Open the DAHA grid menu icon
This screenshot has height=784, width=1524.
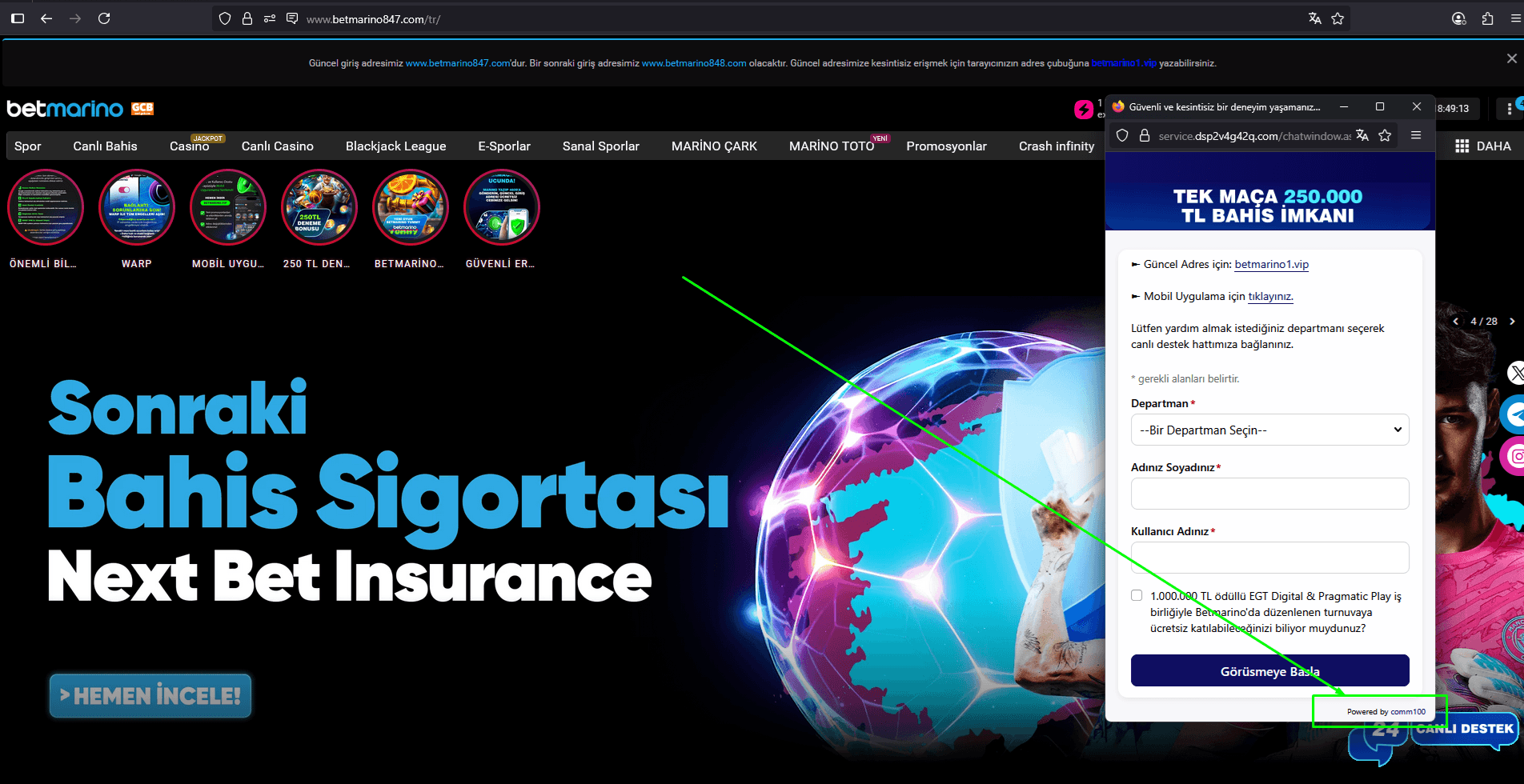click(x=1462, y=146)
